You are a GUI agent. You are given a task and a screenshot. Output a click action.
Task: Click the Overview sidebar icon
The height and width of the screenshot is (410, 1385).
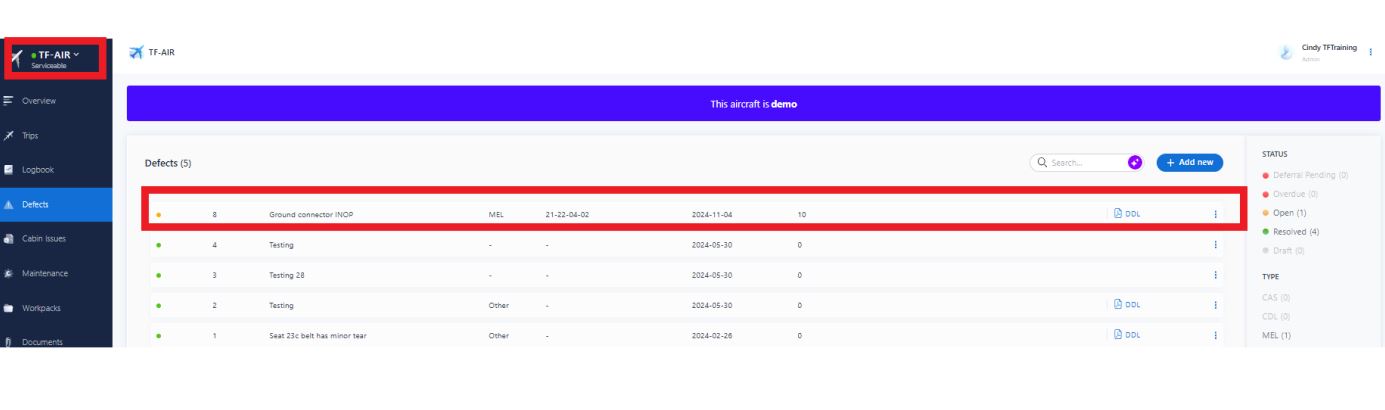click(9, 101)
